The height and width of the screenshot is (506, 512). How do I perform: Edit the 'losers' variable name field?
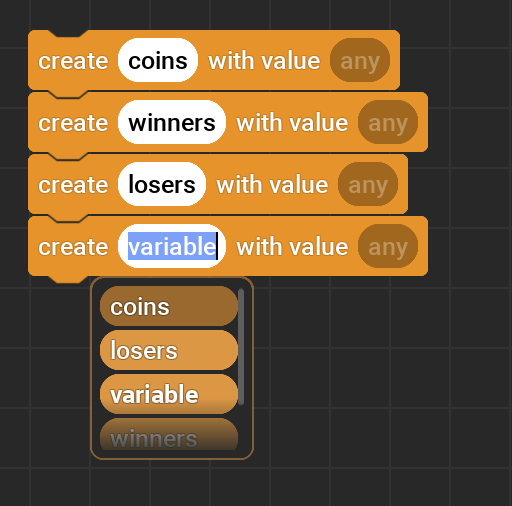tap(162, 184)
